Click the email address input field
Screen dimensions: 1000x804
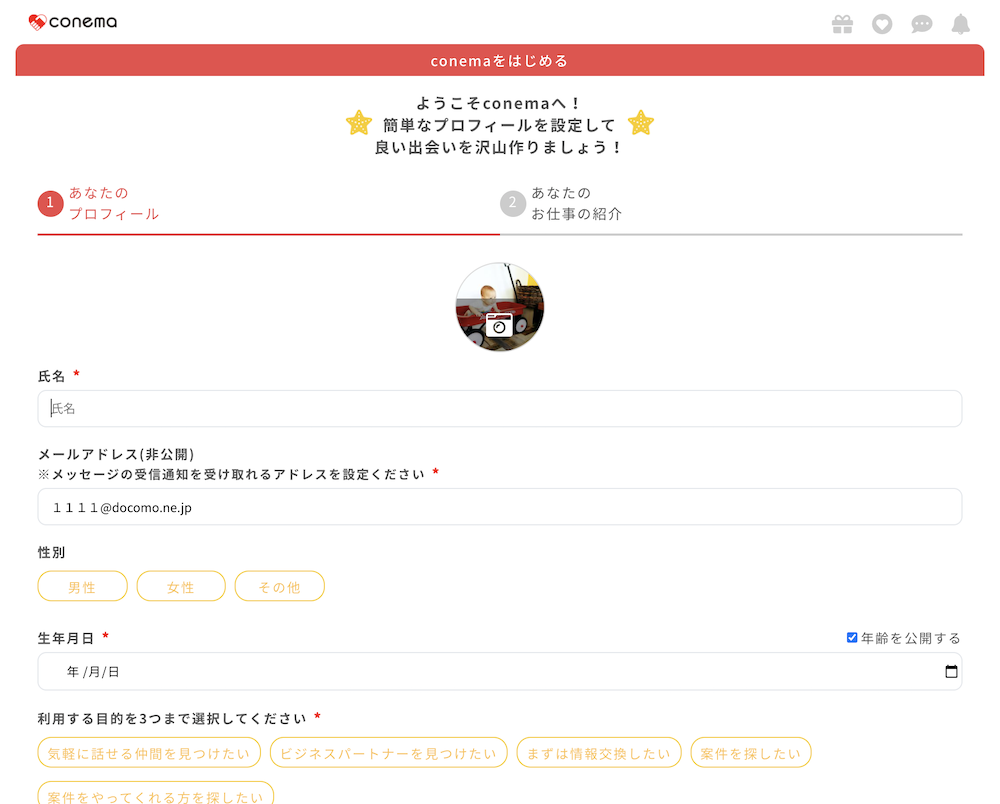(x=500, y=507)
